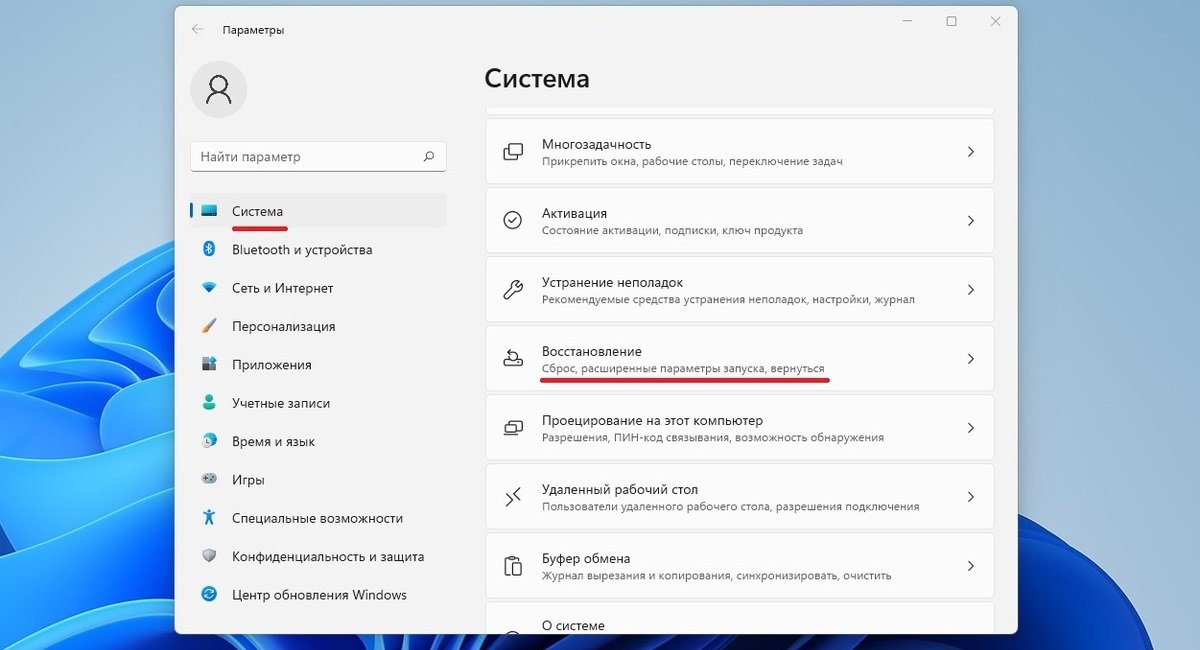
Task: Open the Буфер обмена row
Action: click(x=740, y=566)
